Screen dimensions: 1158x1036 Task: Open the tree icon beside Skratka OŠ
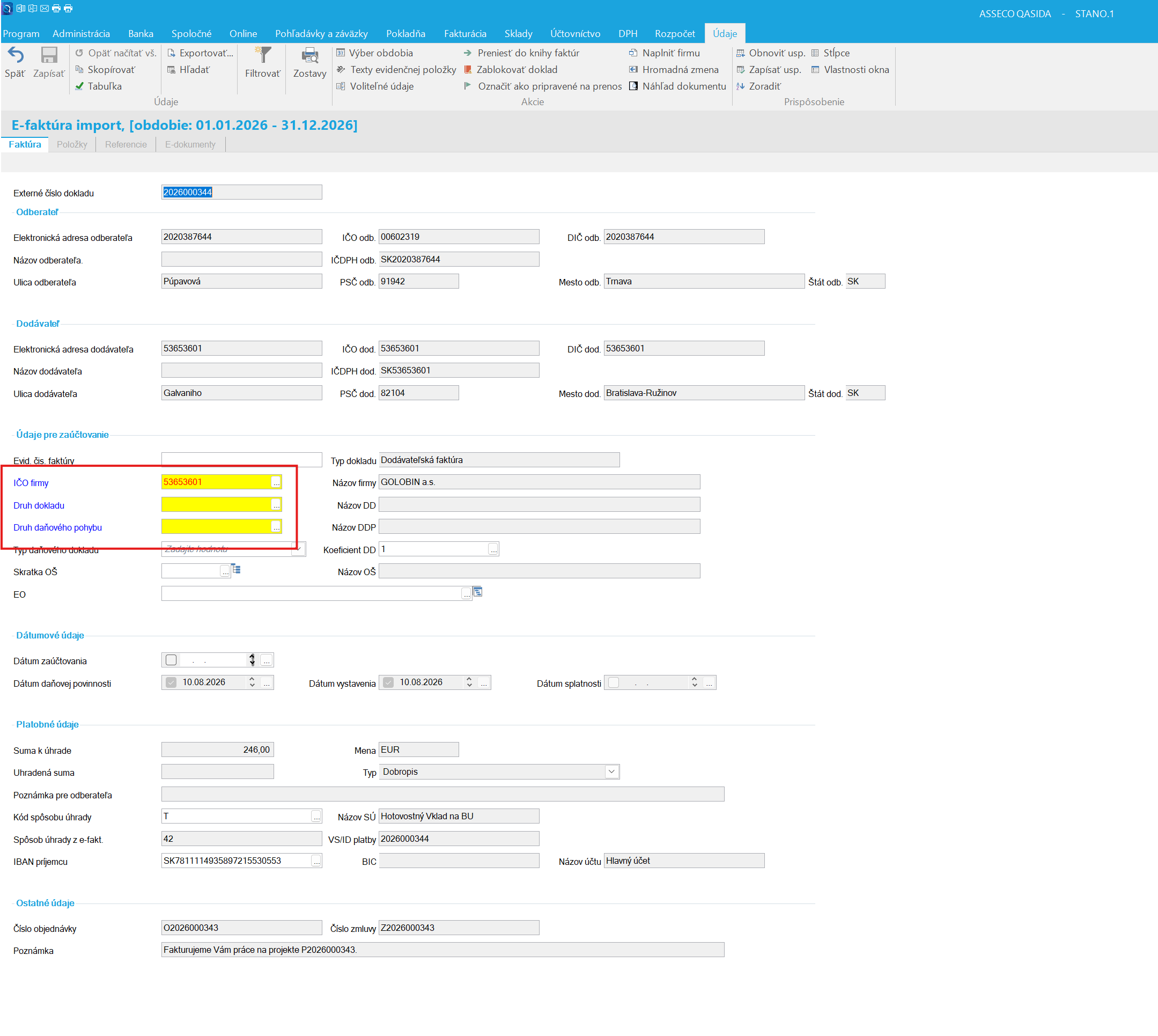pyautogui.click(x=236, y=569)
